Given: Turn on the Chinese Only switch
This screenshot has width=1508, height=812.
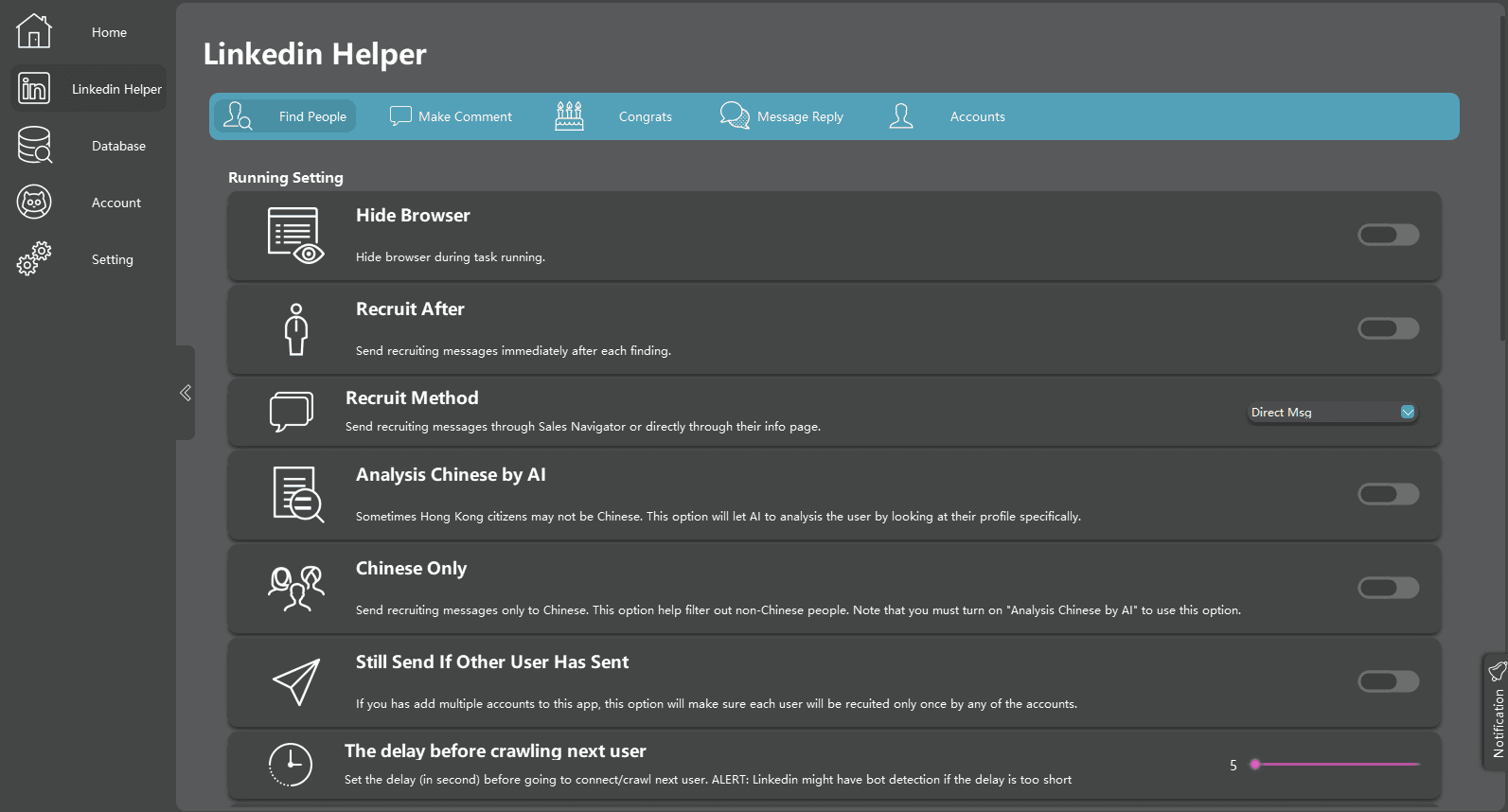Looking at the screenshot, I should pyautogui.click(x=1389, y=588).
